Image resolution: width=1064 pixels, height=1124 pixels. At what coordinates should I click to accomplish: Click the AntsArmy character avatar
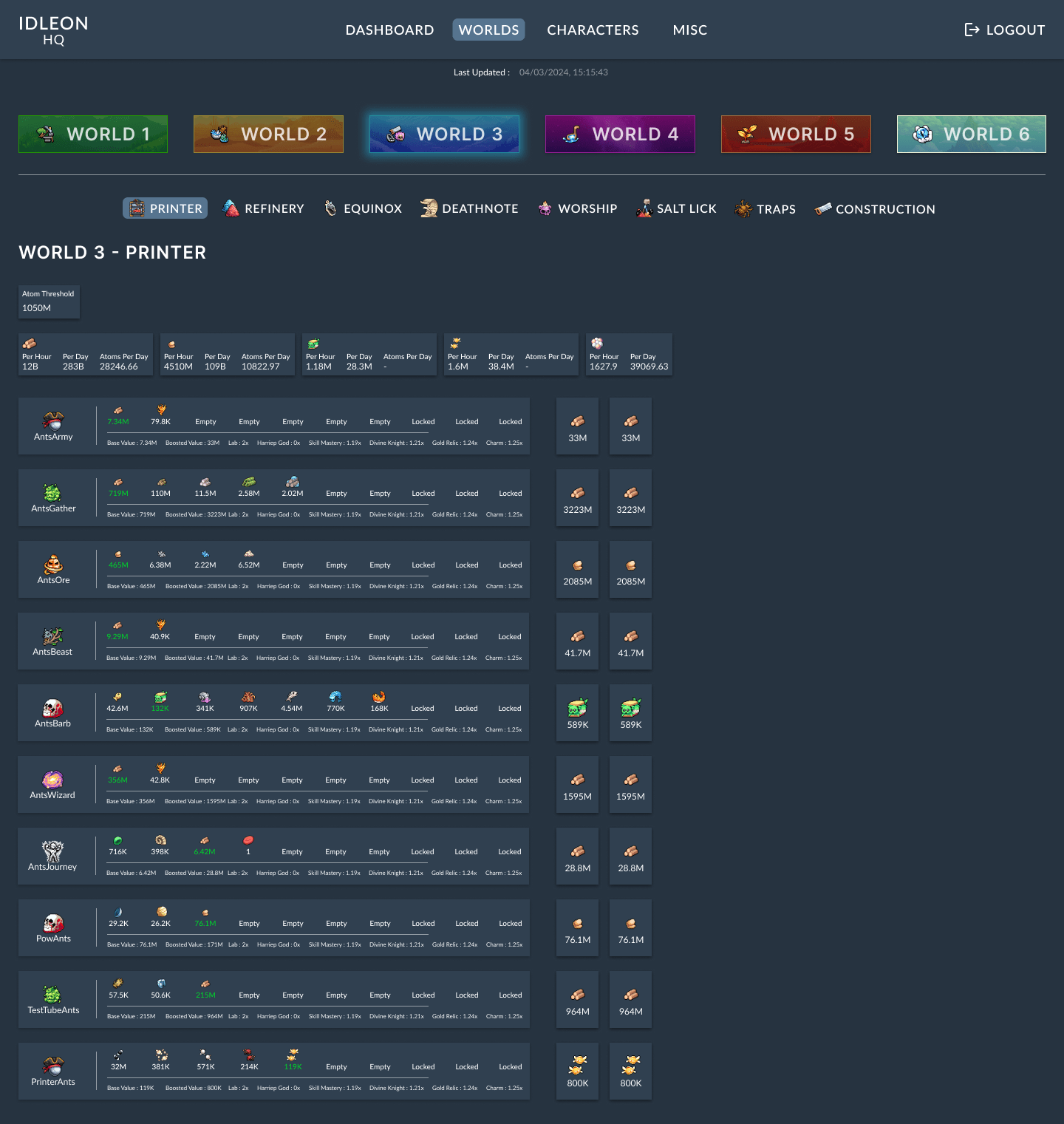pos(53,420)
